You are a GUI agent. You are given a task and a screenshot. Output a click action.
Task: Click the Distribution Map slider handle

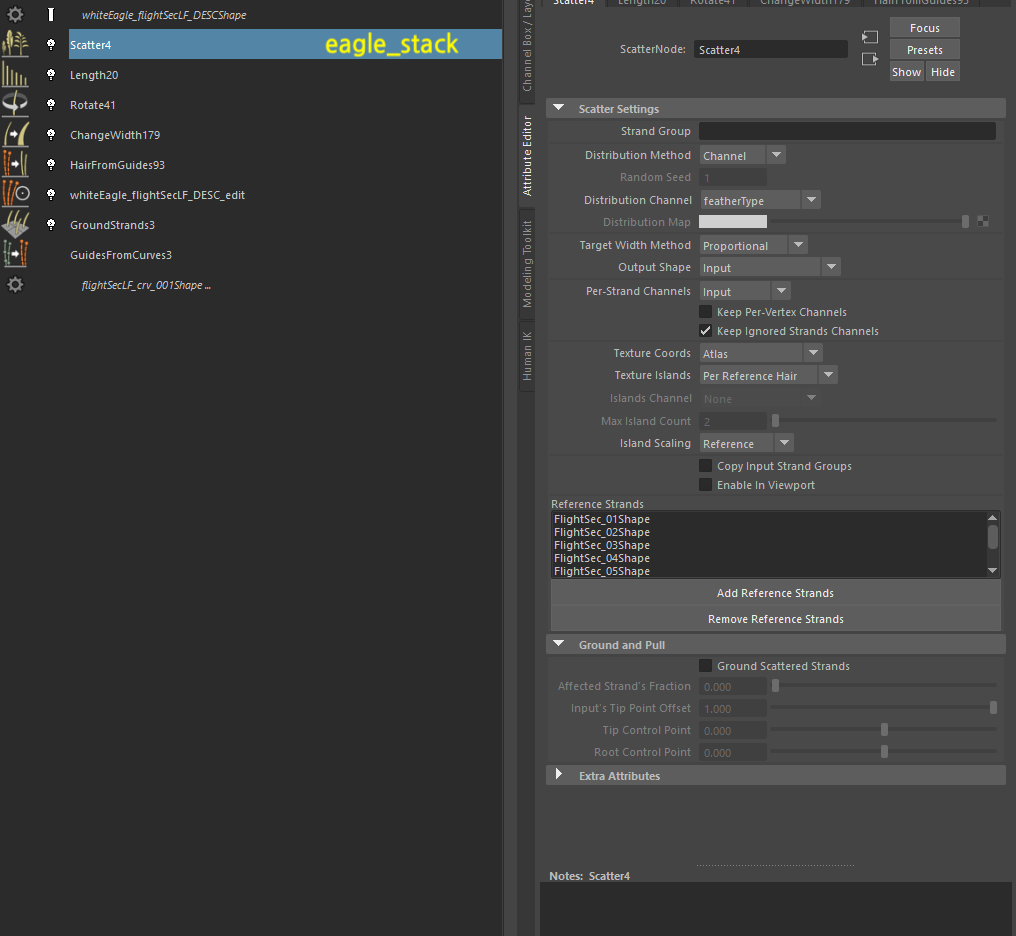pyautogui.click(x=965, y=222)
